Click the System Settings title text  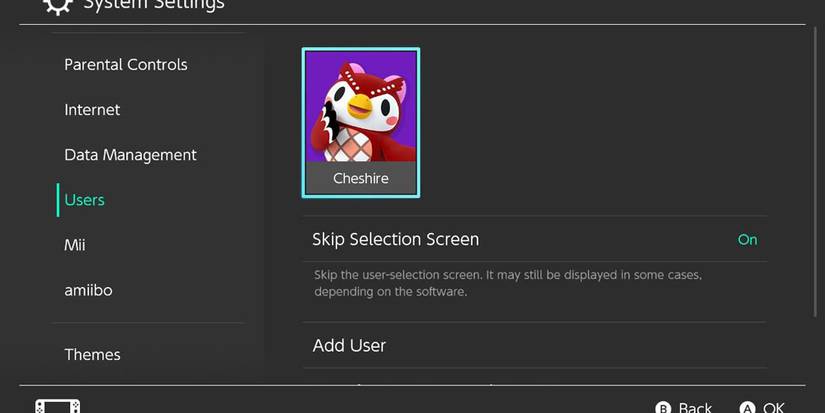tap(154, 5)
